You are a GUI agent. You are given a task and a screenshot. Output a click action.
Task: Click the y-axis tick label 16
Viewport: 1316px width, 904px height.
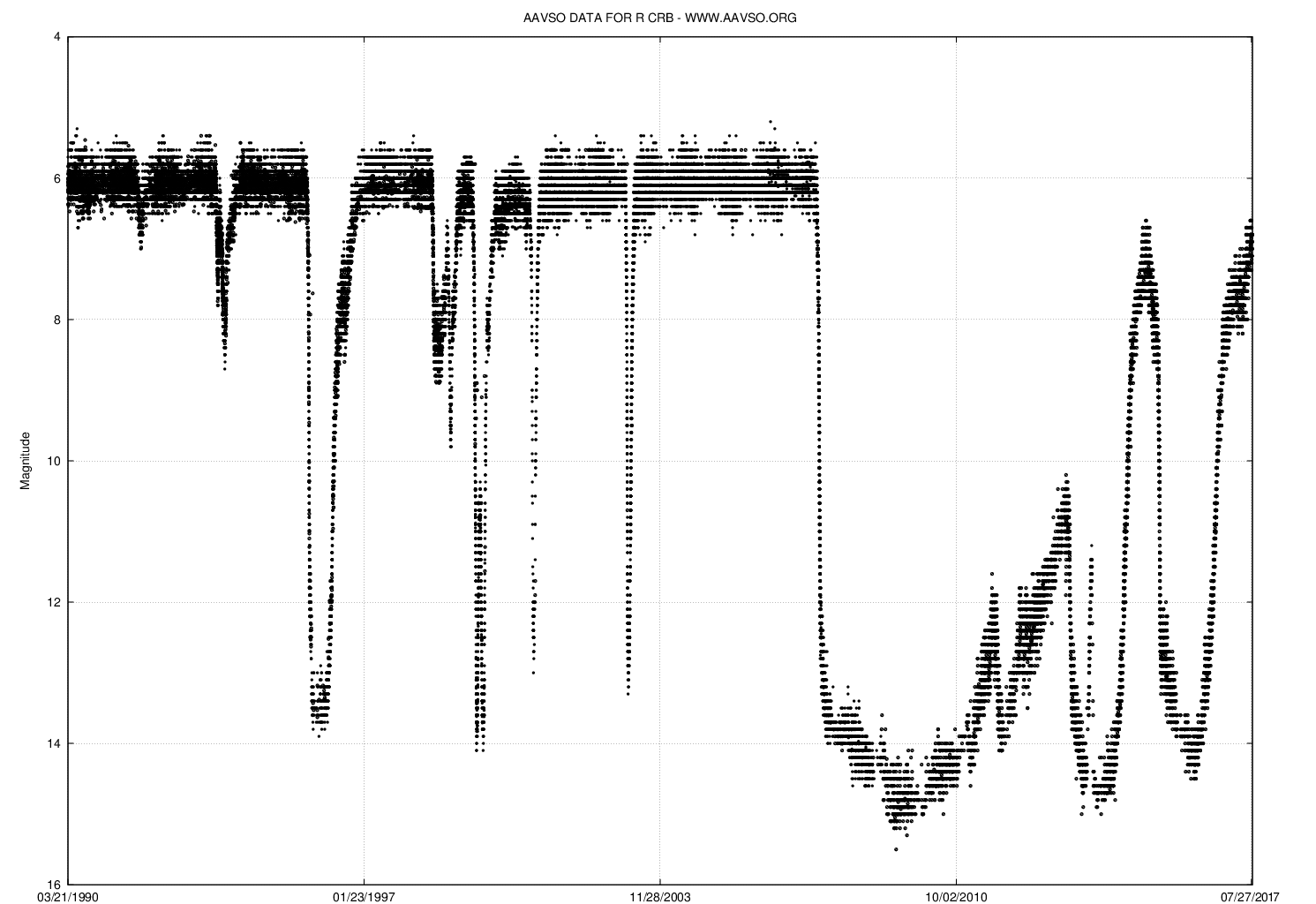(x=54, y=885)
